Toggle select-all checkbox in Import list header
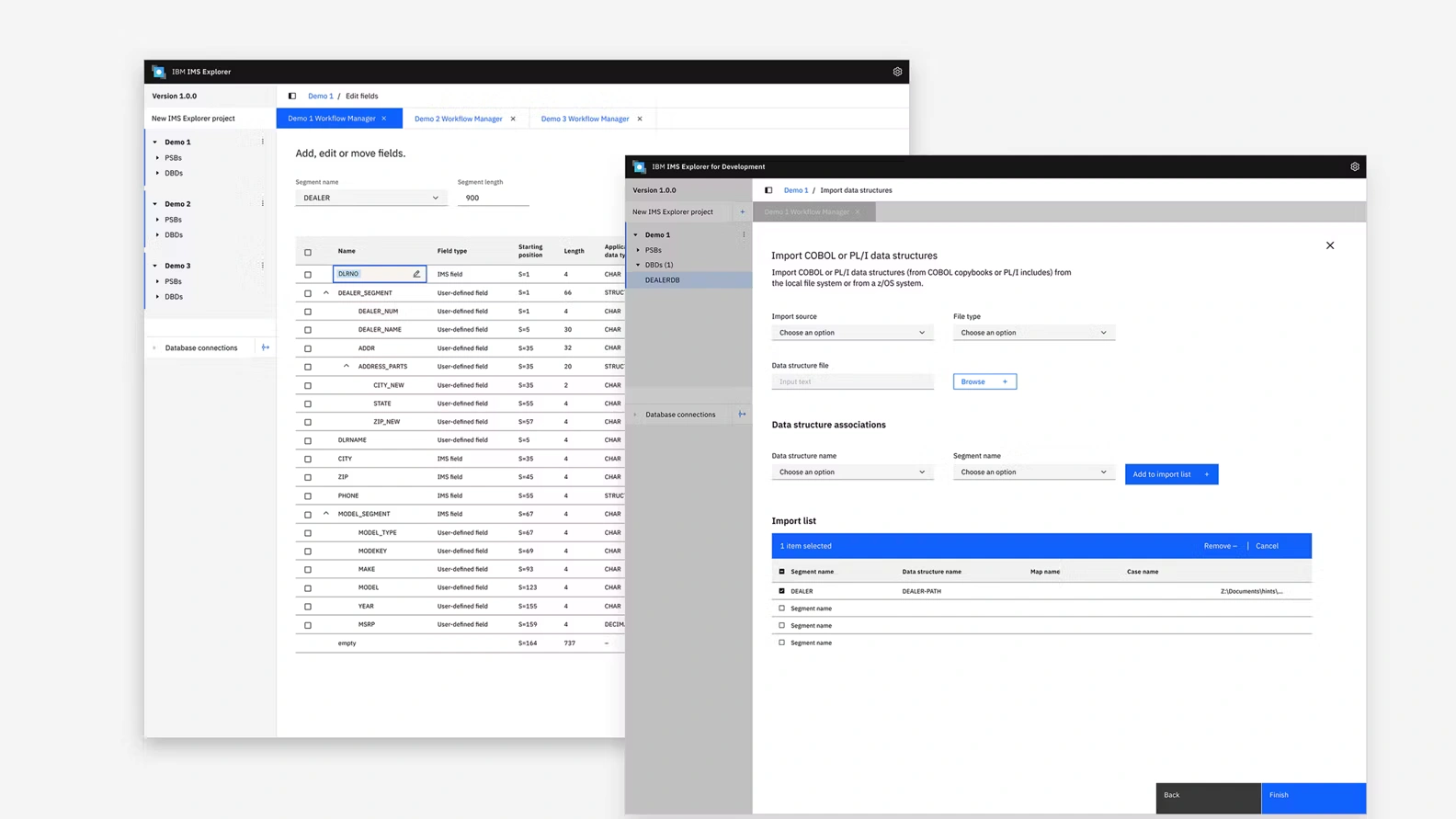 (x=782, y=572)
